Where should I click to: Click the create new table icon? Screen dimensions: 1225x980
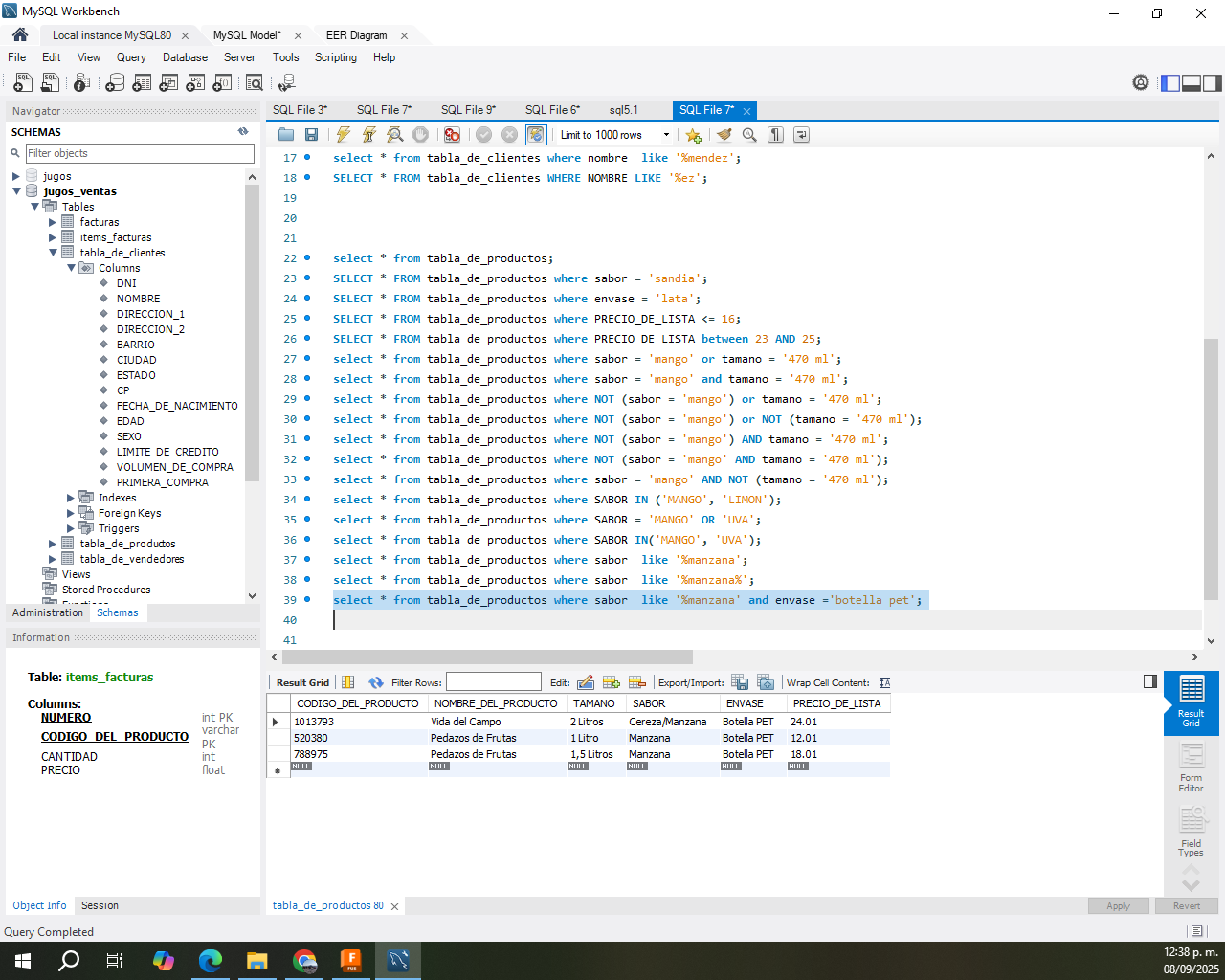click(142, 83)
